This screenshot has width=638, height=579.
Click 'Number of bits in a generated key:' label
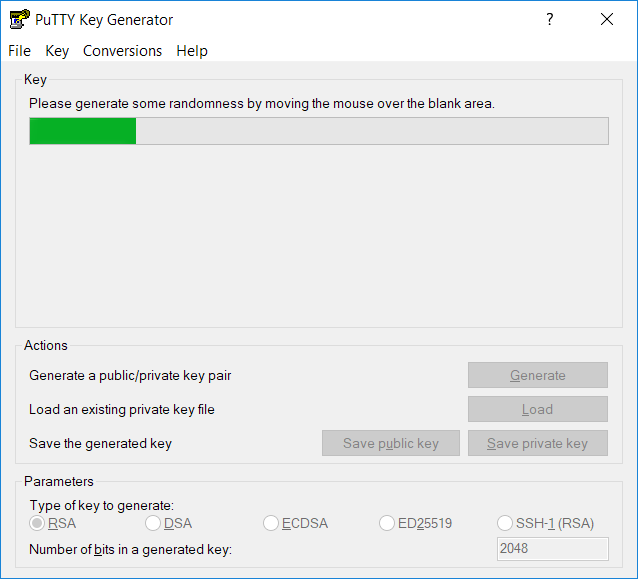pos(130,550)
